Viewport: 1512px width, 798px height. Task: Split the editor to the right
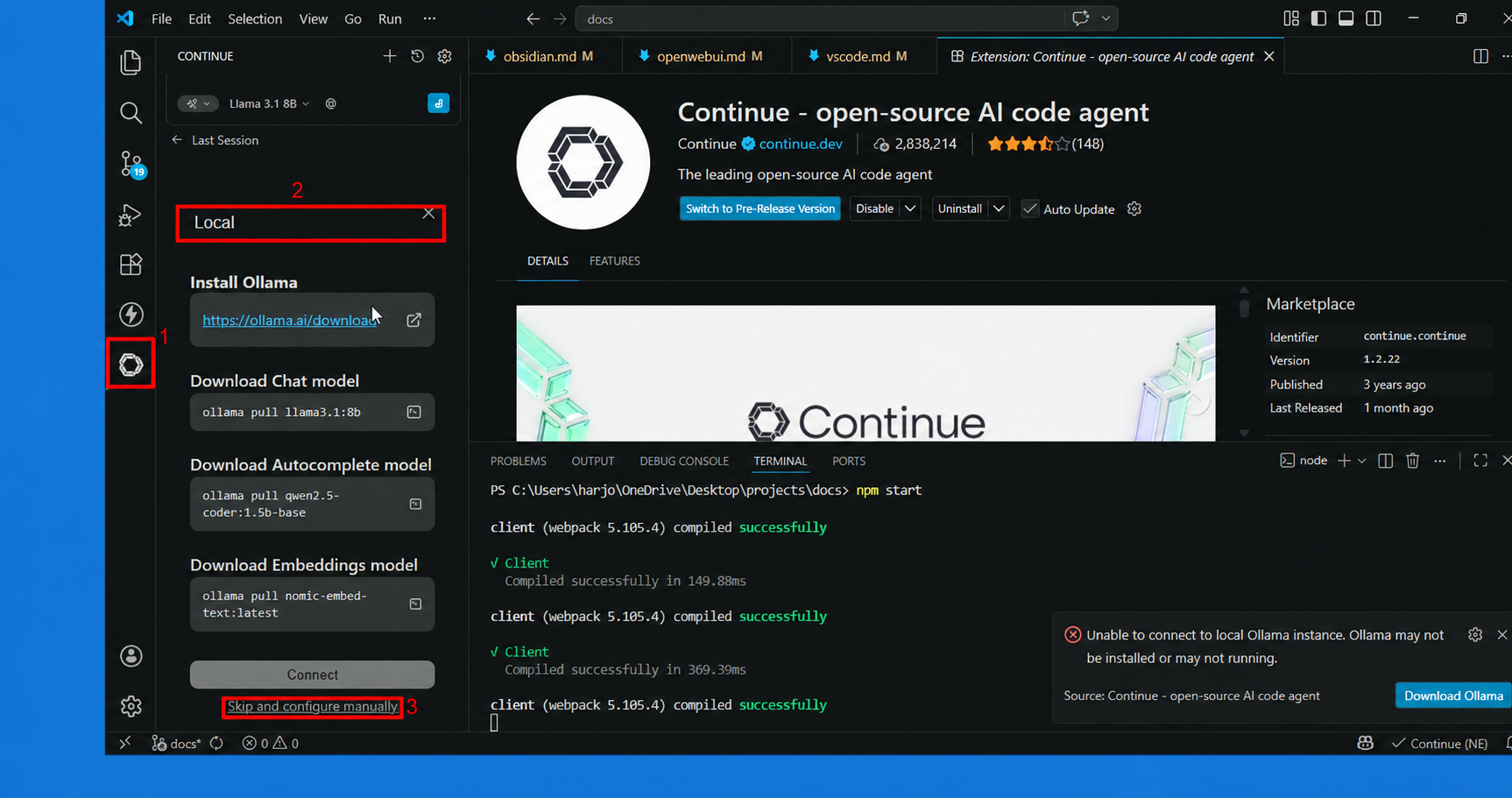pyautogui.click(x=1480, y=56)
